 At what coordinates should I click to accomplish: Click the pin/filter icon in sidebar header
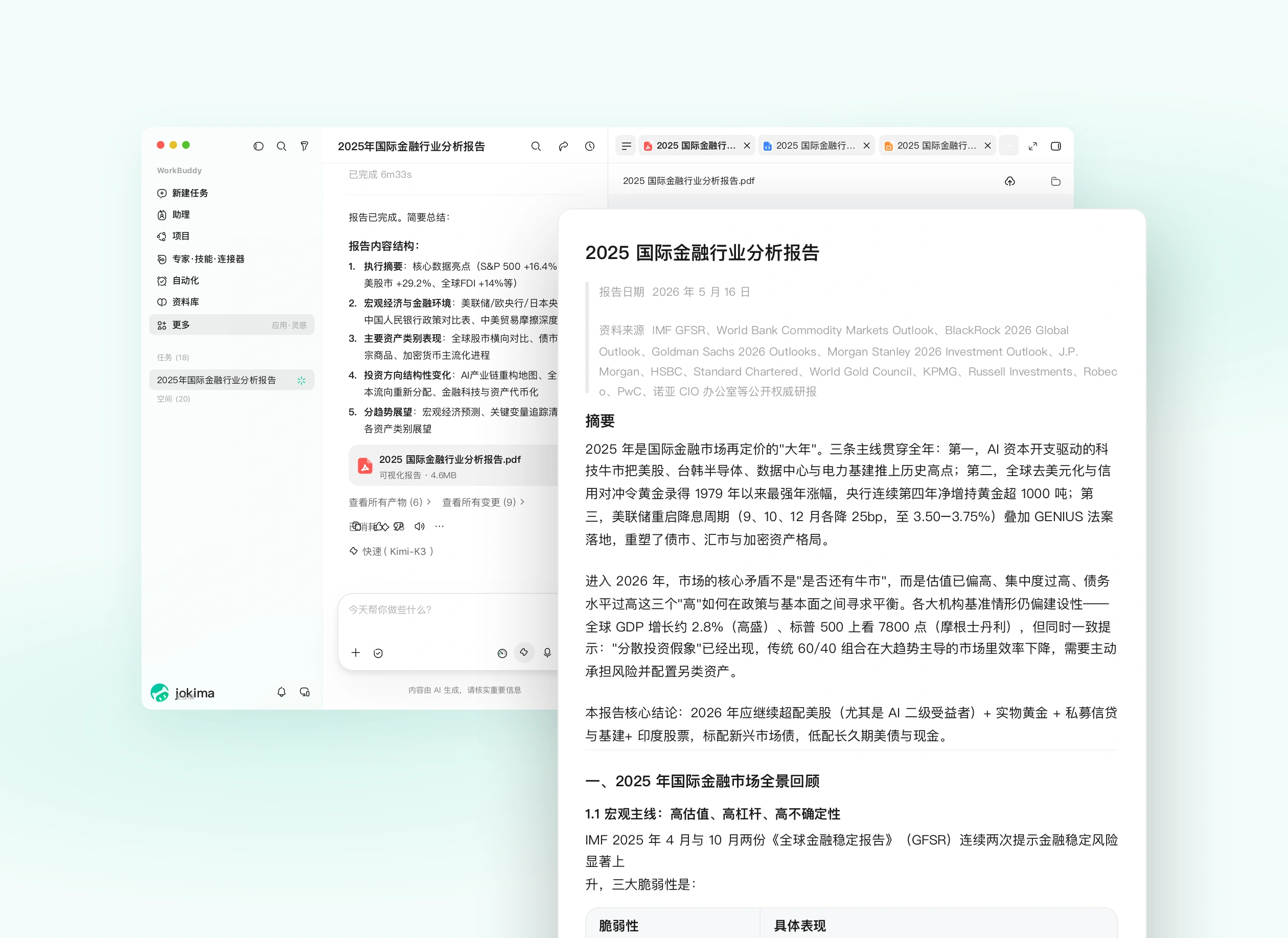click(305, 147)
